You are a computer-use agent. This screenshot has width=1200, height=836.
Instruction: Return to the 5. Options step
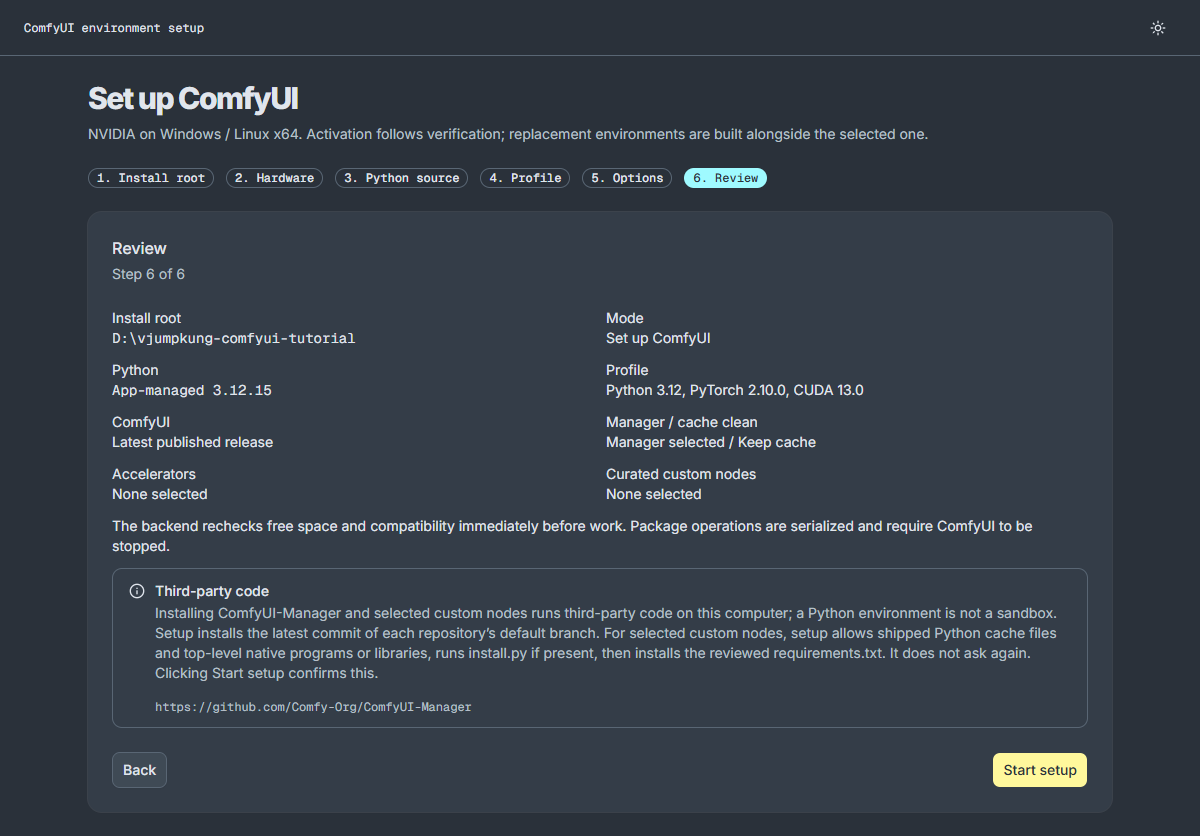tap(627, 178)
